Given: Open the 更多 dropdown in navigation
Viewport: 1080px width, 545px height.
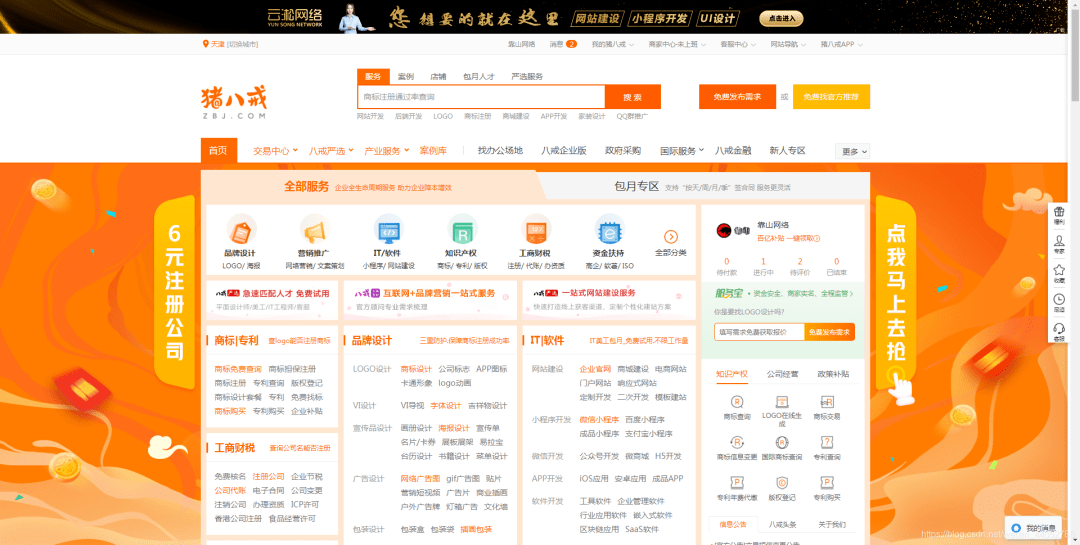Looking at the screenshot, I should click(853, 152).
